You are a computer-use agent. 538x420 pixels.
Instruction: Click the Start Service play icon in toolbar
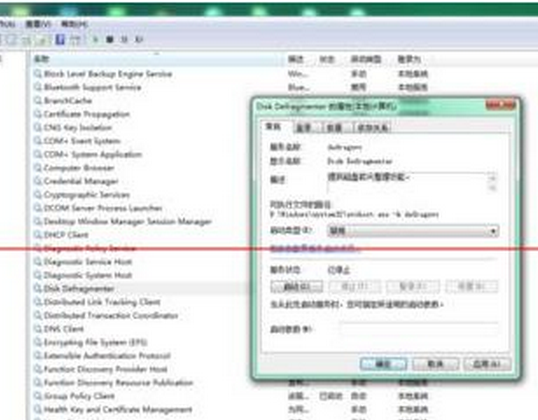tap(95, 40)
